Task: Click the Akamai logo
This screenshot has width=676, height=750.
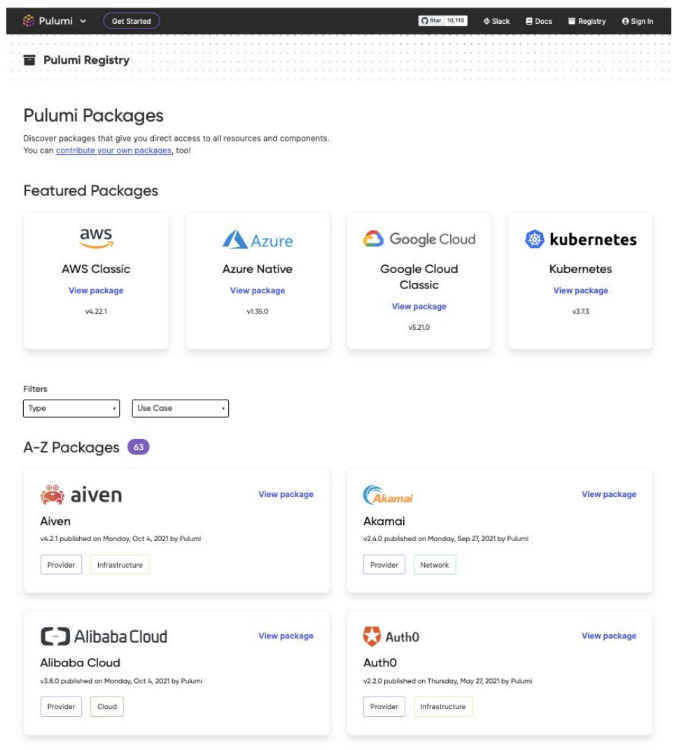Action: click(388, 495)
